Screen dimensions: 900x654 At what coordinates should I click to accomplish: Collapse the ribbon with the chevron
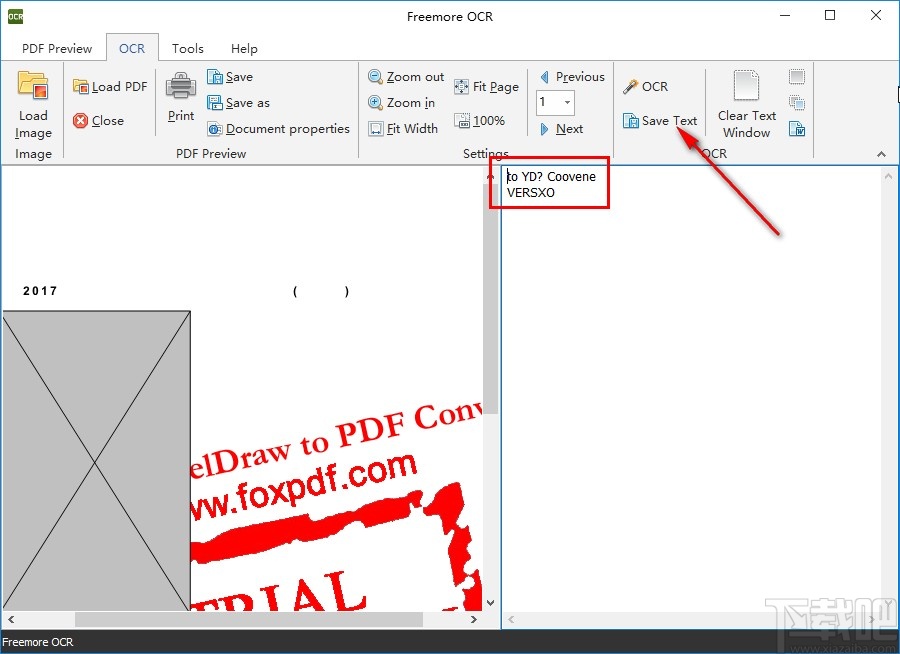point(881,154)
